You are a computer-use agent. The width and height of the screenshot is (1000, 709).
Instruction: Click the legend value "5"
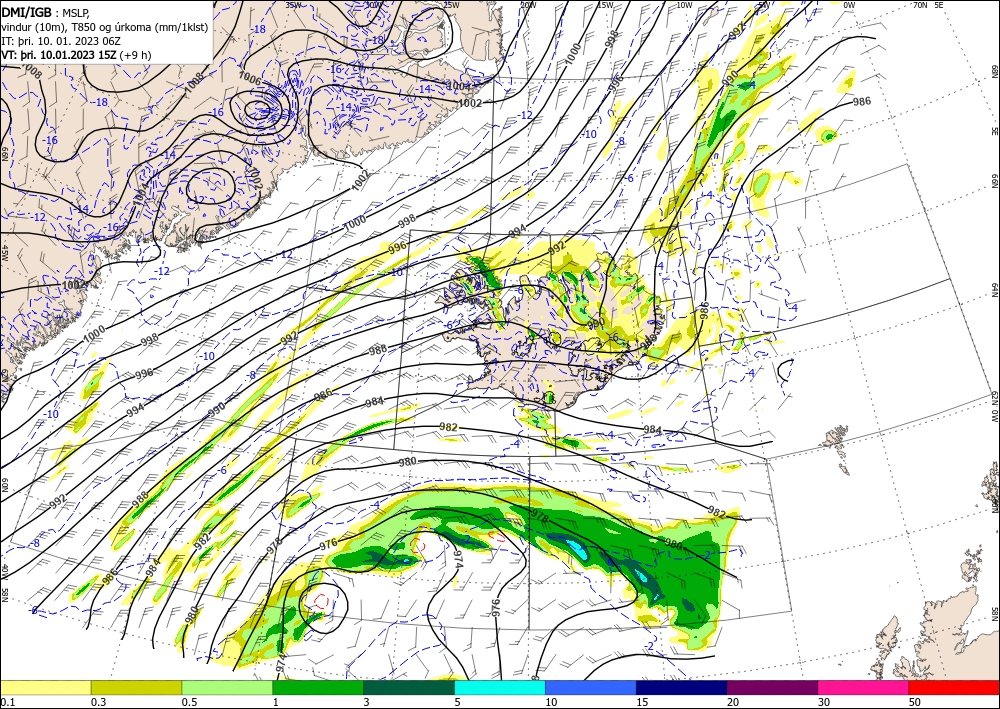pyautogui.click(x=458, y=702)
